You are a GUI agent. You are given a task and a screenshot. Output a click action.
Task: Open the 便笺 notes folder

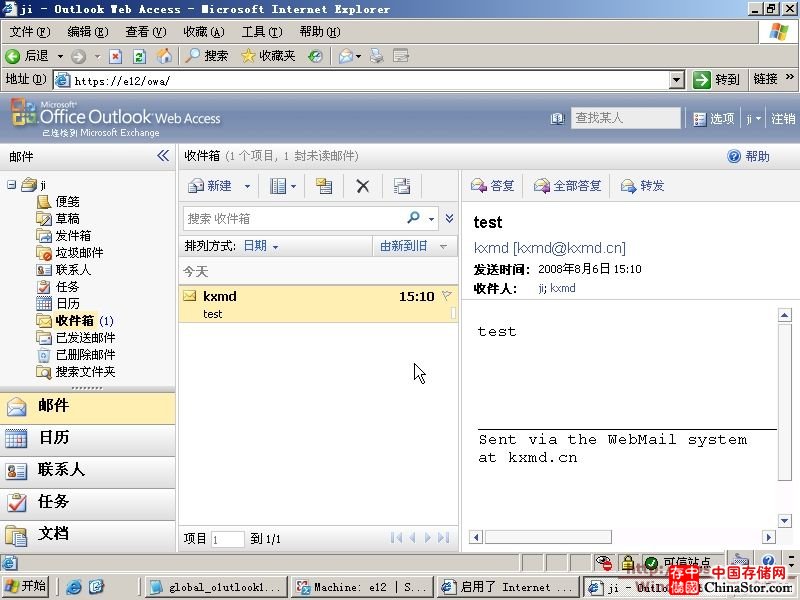[67, 202]
